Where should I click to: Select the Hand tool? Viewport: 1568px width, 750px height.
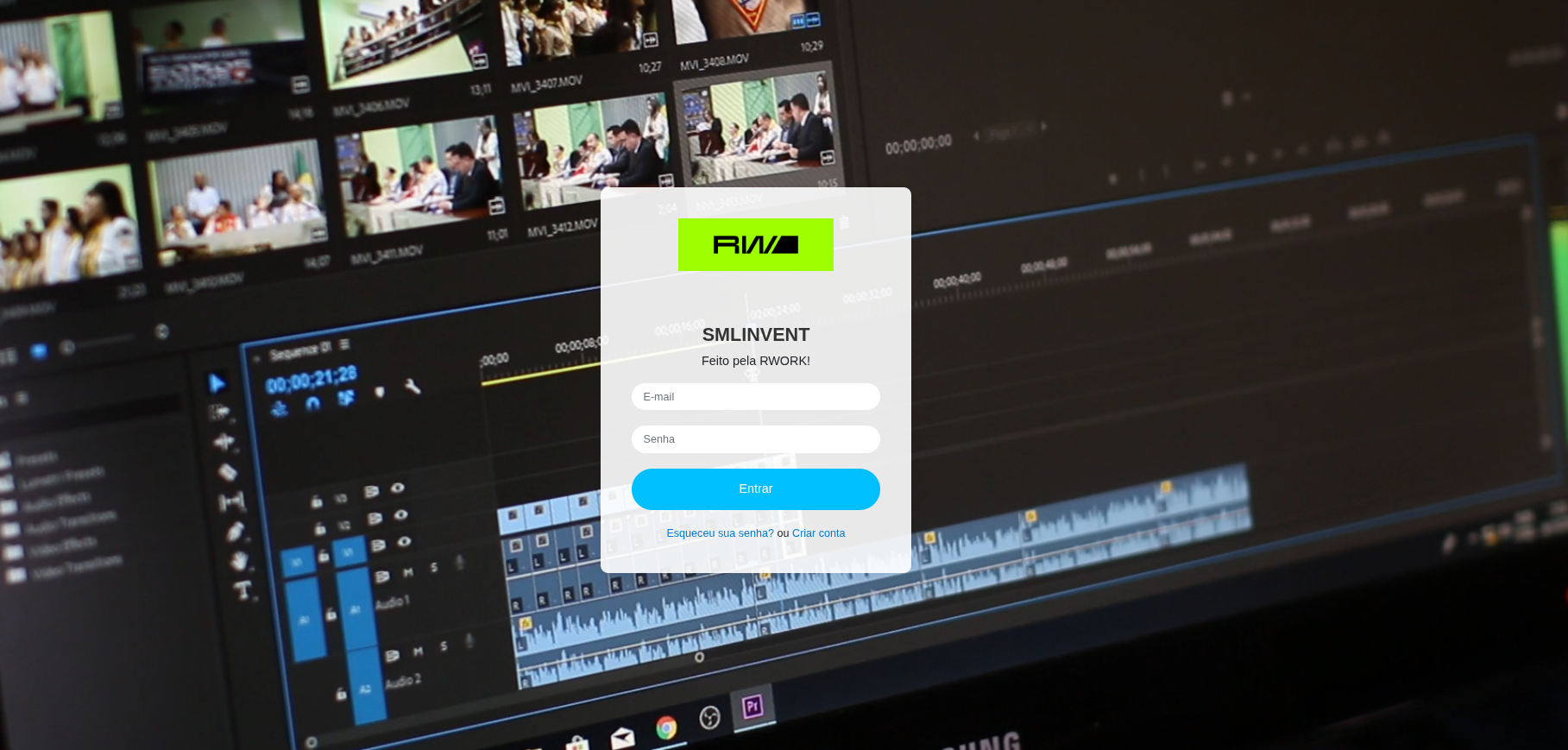[239, 561]
